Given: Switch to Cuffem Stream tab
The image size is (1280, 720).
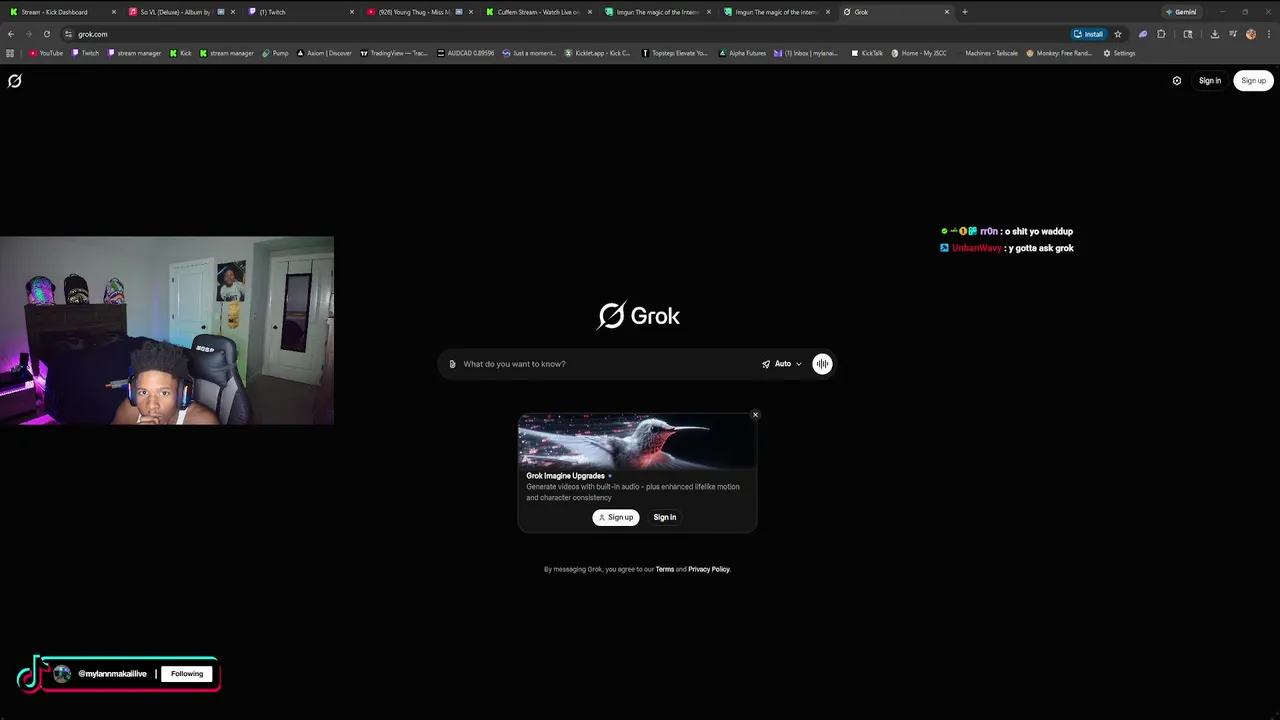Looking at the screenshot, I should click(x=538, y=12).
